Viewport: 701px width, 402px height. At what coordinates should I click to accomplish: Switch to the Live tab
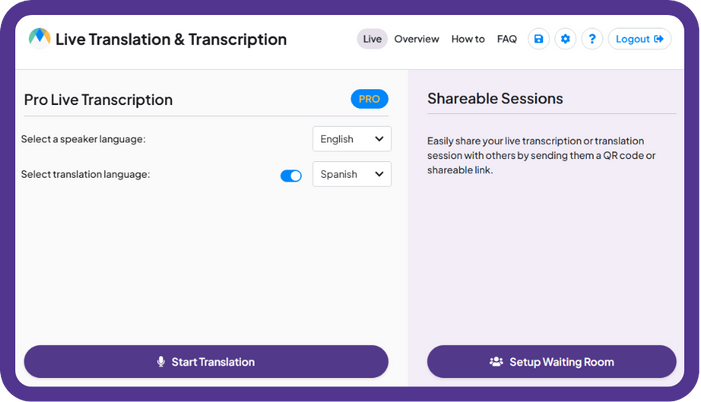pyautogui.click(x=372, y=39)
